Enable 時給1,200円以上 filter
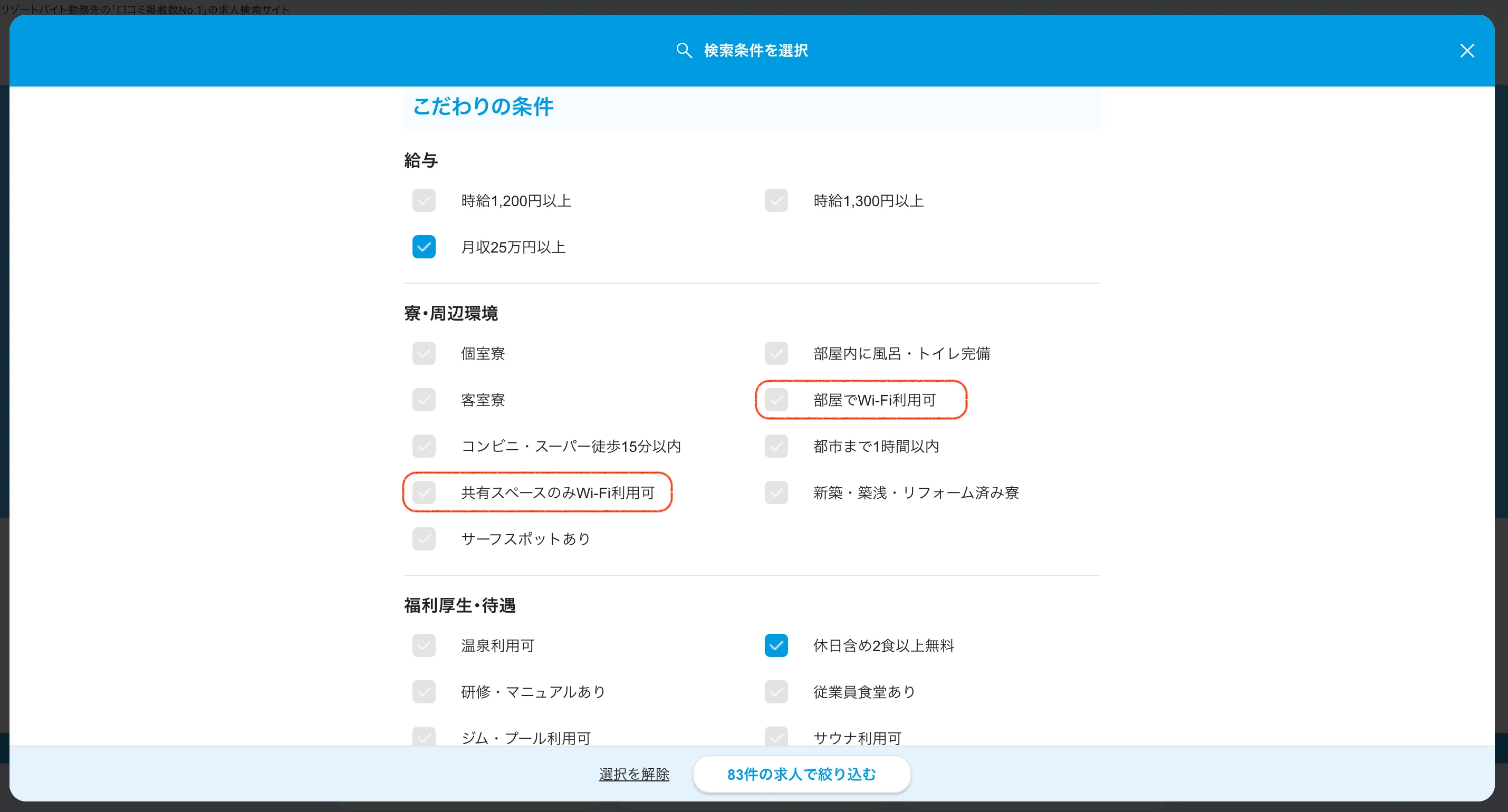1508x812 pixels. coord(424,200)
